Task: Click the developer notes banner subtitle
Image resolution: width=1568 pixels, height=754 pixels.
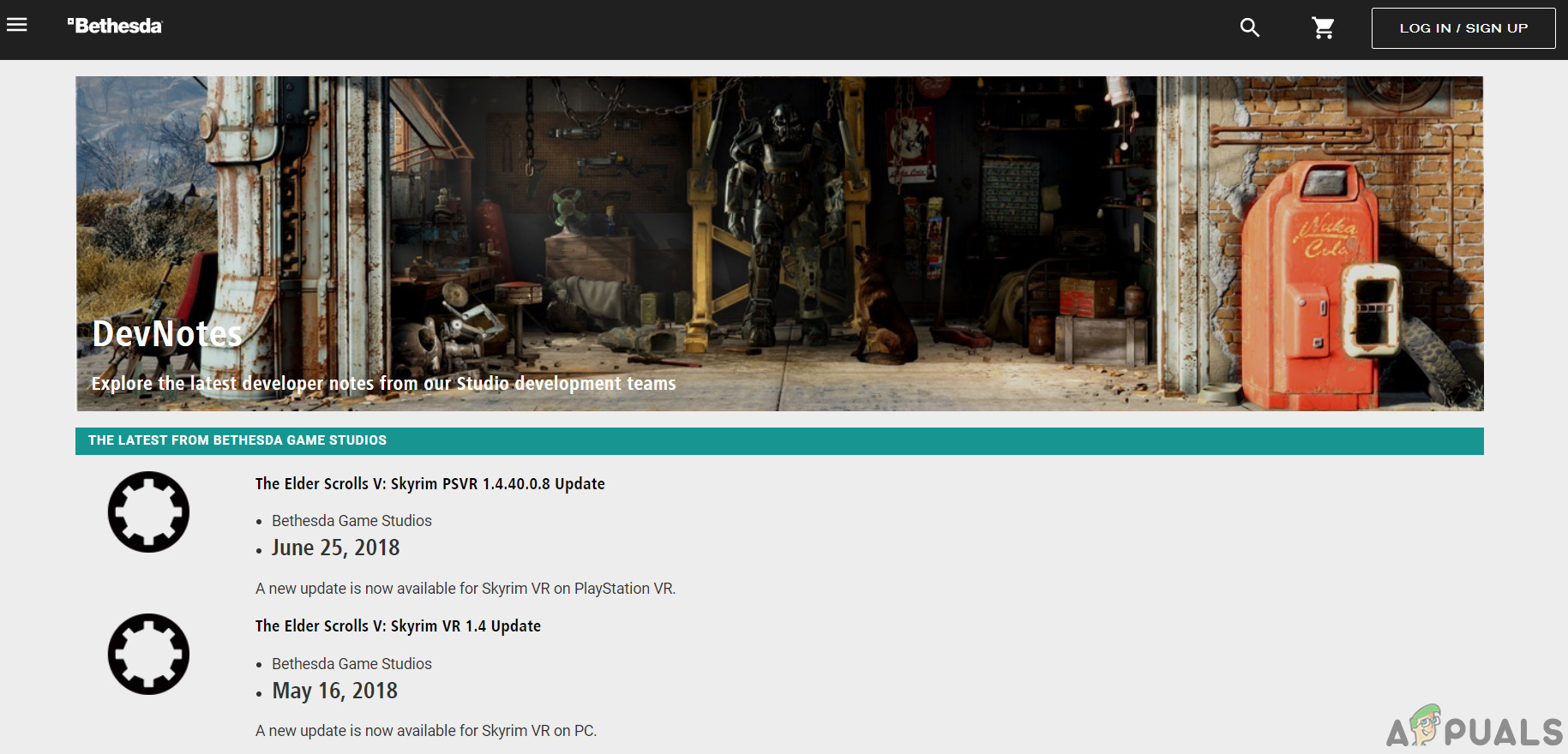Action: tap(383, 383)
